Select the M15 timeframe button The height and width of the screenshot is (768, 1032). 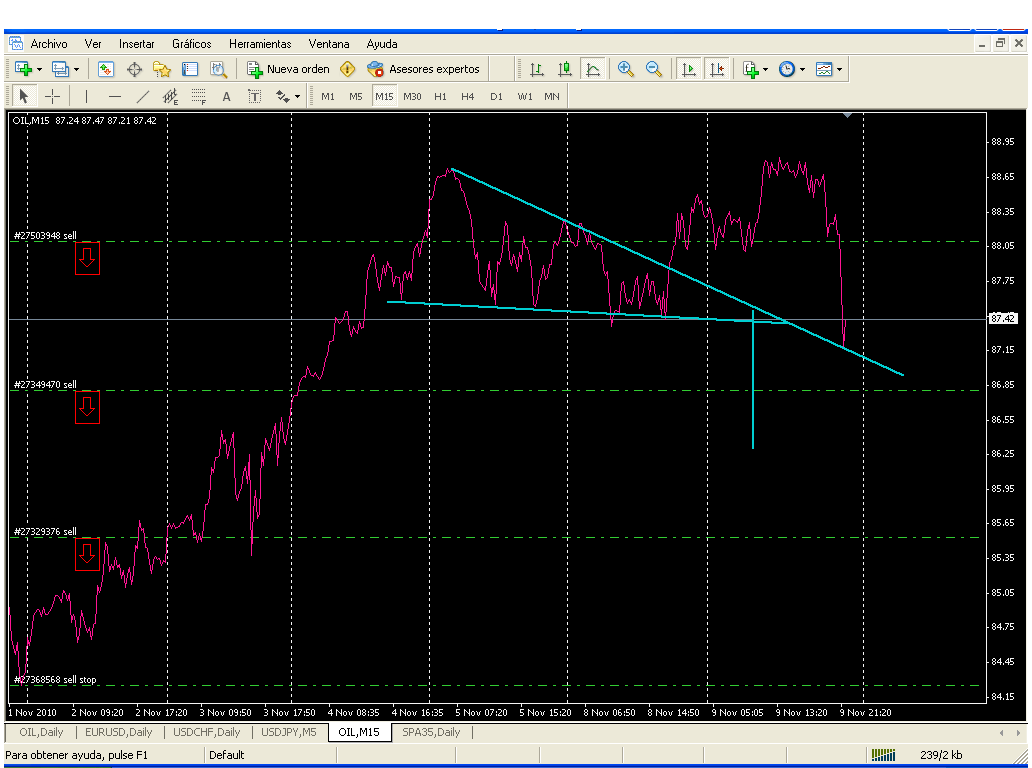(x=384, y=97)
